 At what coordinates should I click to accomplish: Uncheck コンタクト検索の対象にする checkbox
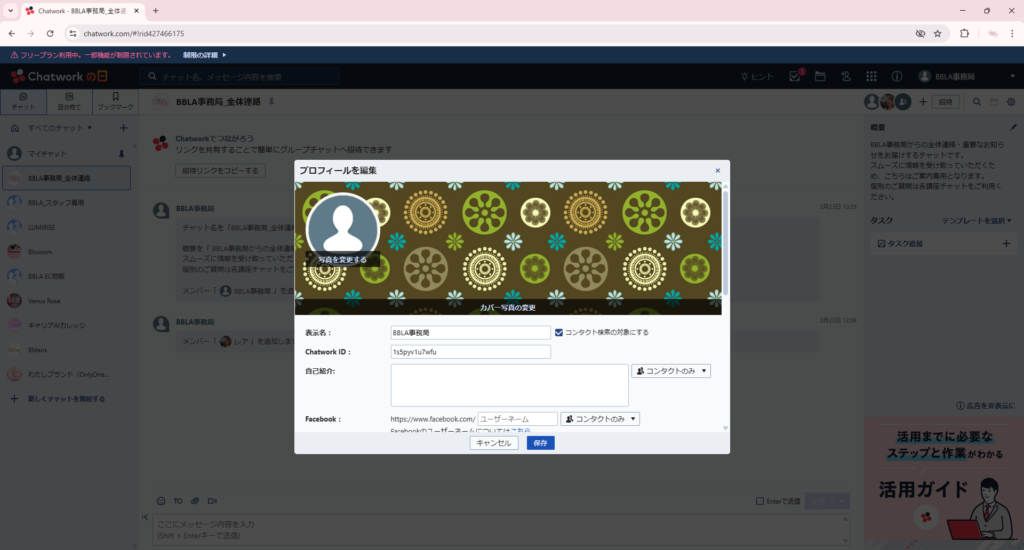coord(559,332)
